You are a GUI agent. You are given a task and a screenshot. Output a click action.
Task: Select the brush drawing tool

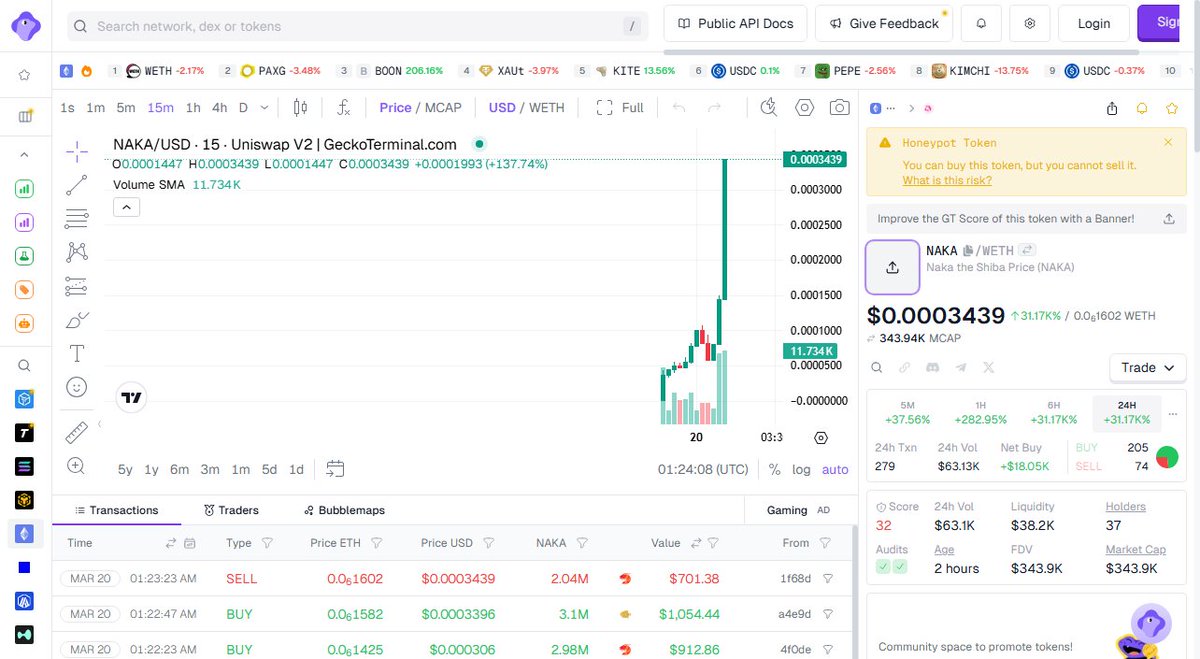click(x=76, y=320)
